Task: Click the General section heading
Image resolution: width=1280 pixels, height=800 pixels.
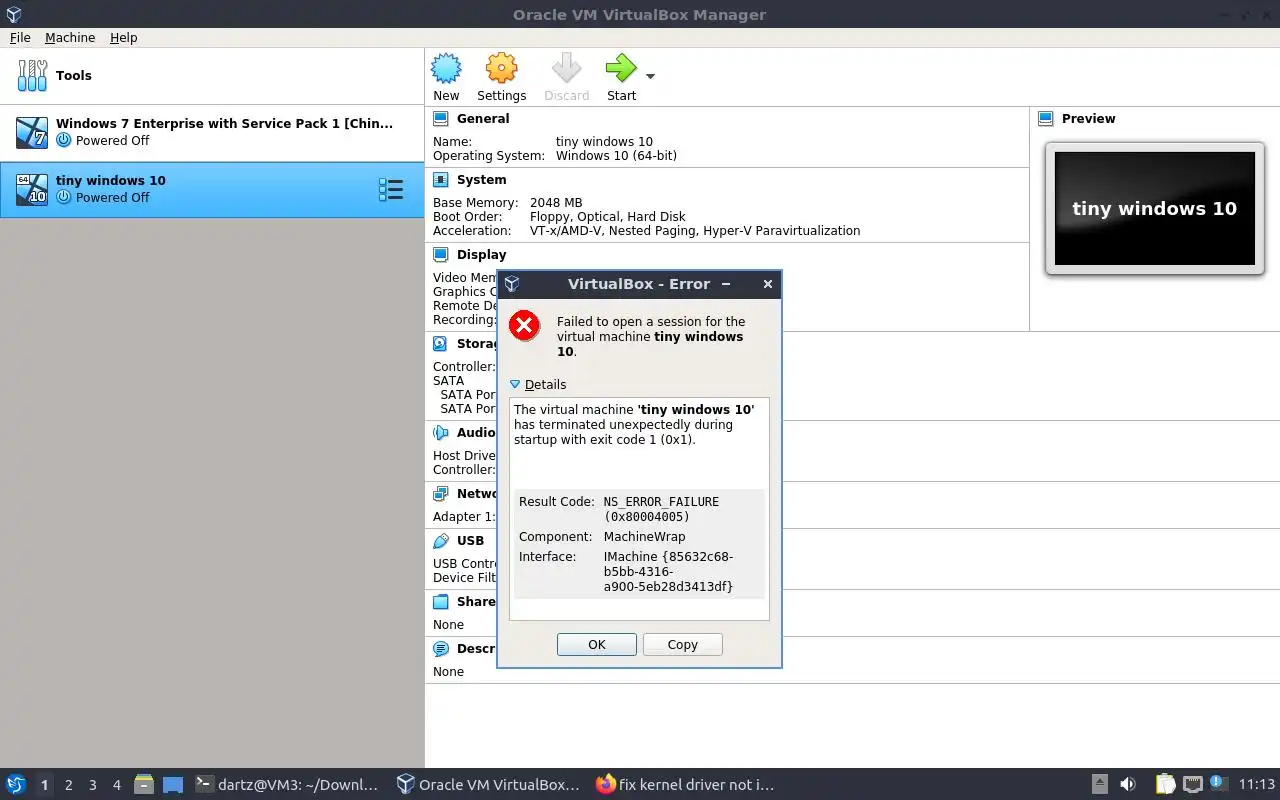Action: tap(483, 118)
